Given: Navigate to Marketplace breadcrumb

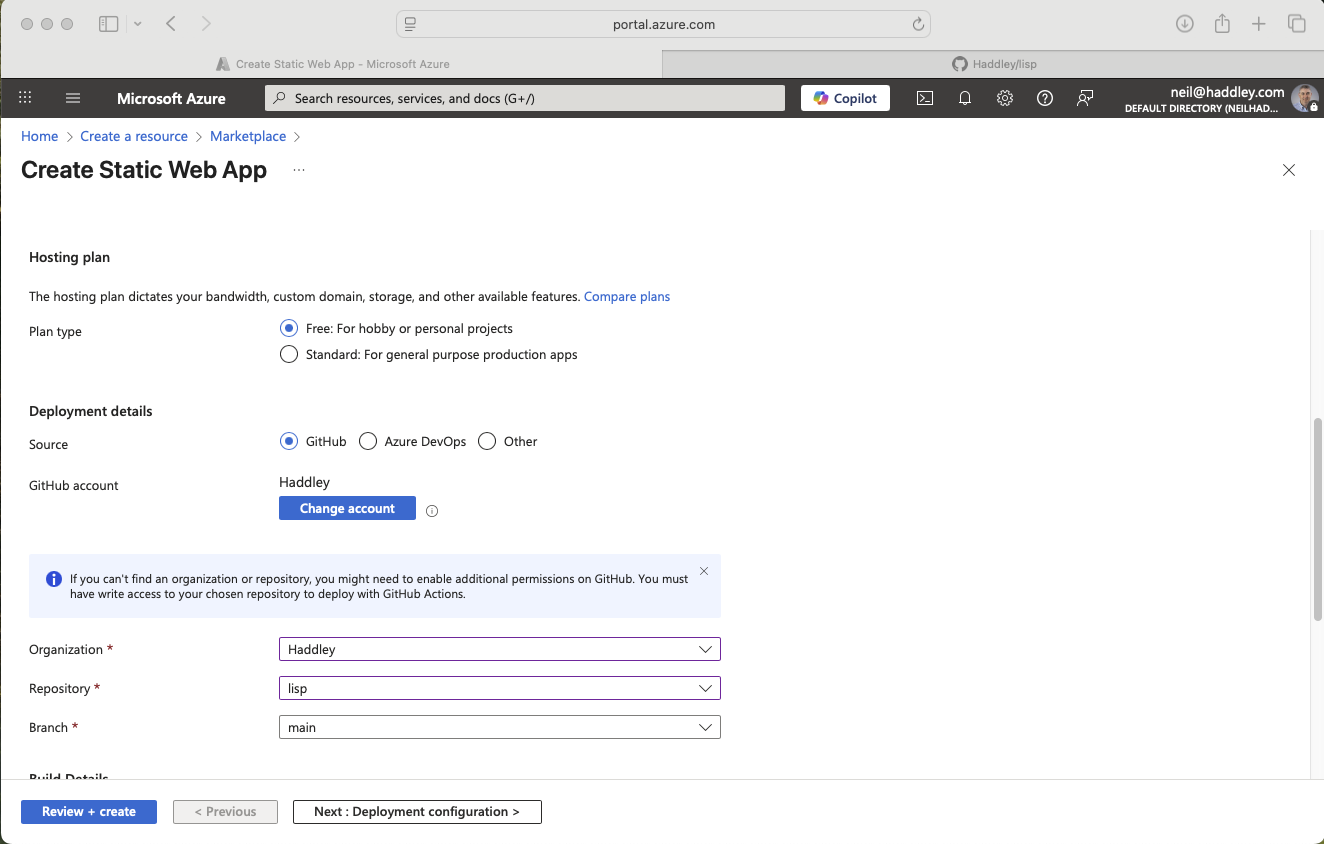Looking at the screenshot, I should [x=247, y=136].
